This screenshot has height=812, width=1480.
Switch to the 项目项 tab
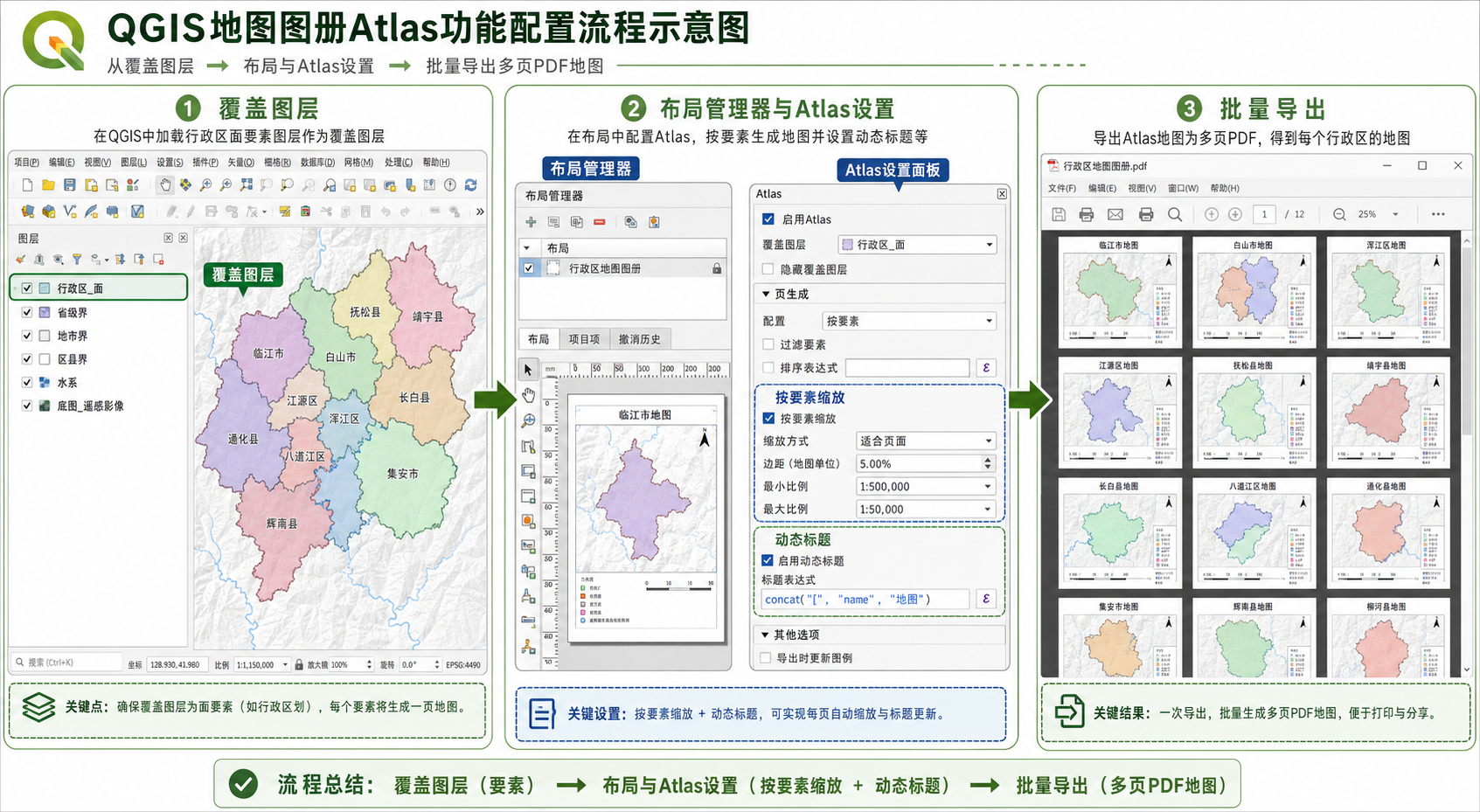click(585, 339)
